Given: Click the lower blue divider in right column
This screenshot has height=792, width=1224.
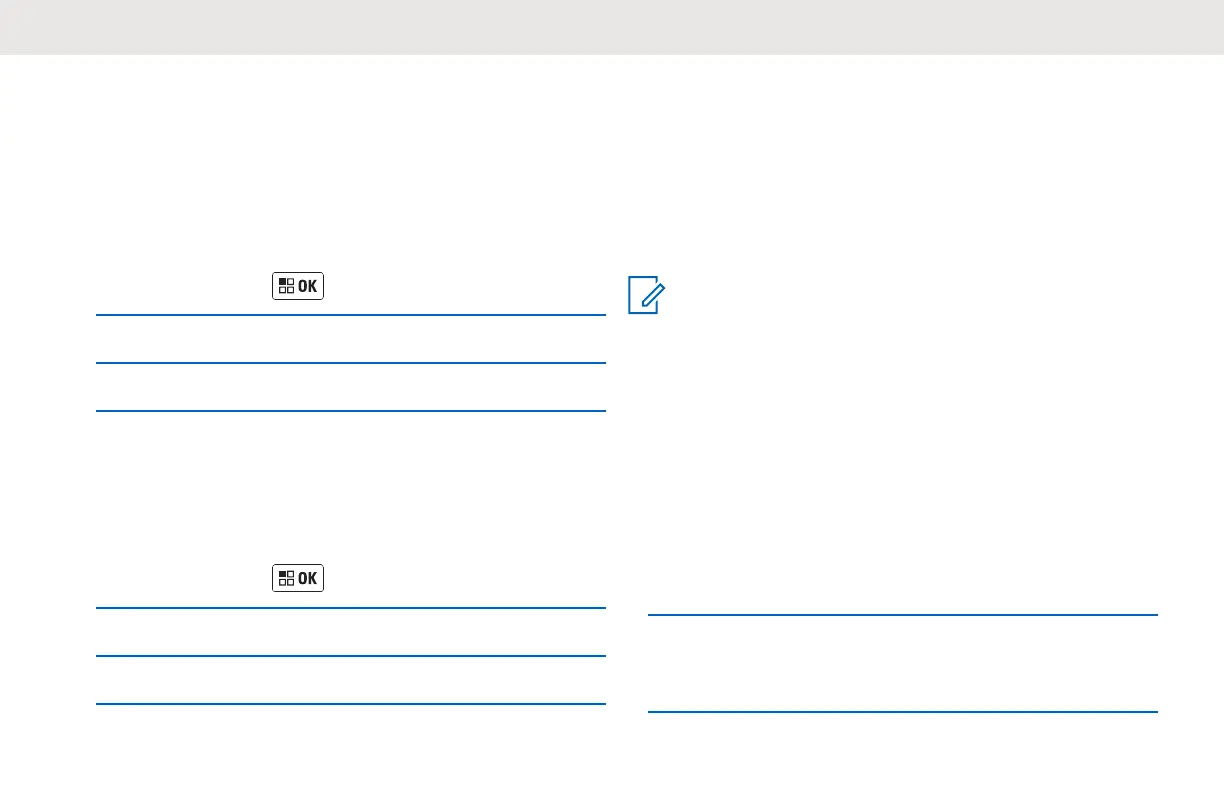Looking at the screenshot, I should (x=902, y=712).
